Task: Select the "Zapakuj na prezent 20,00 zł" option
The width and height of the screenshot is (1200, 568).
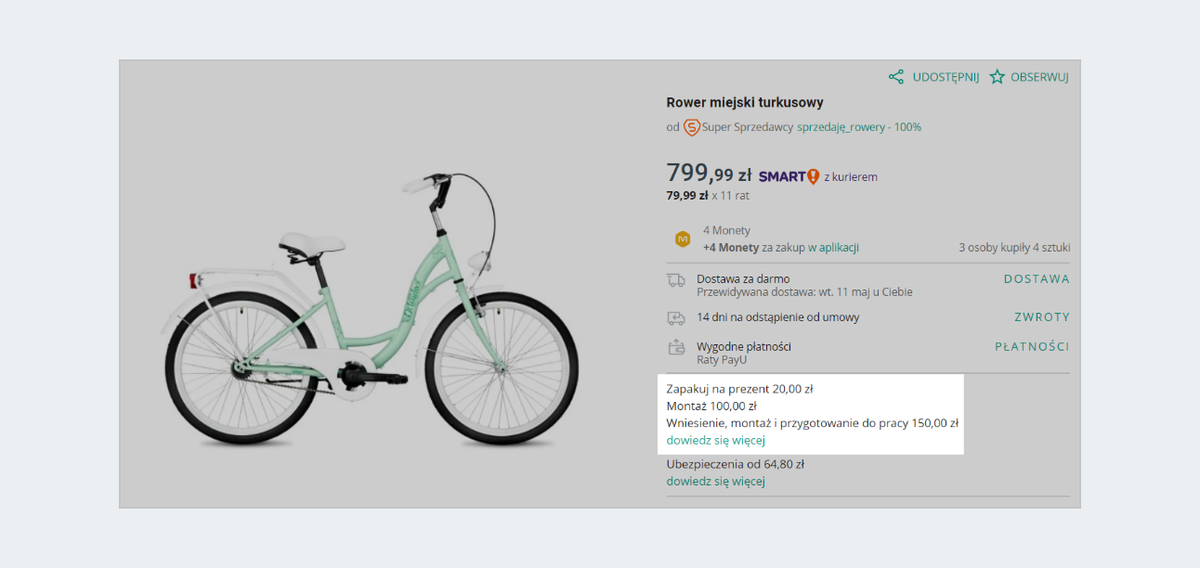Action: tap(740, 388)
